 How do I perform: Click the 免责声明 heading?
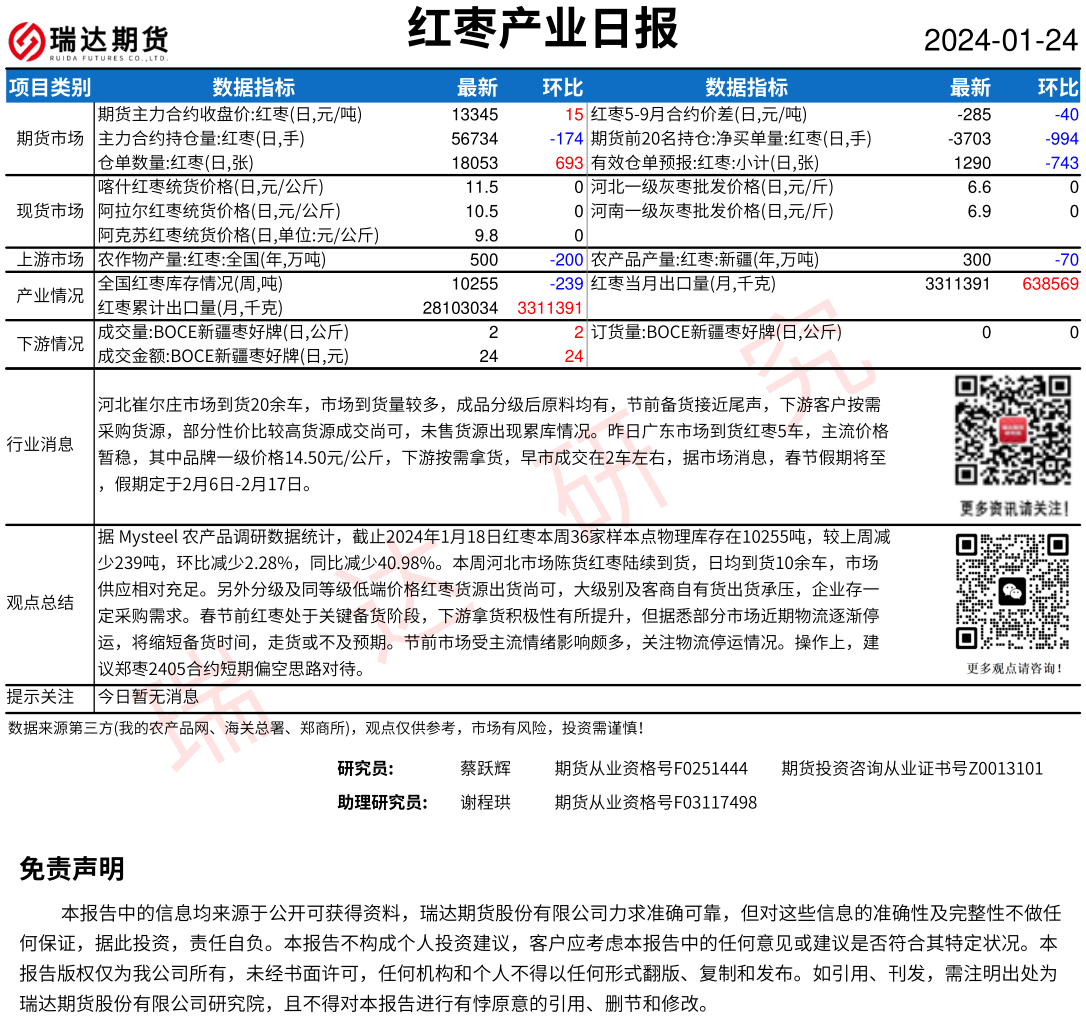(72, 869)
